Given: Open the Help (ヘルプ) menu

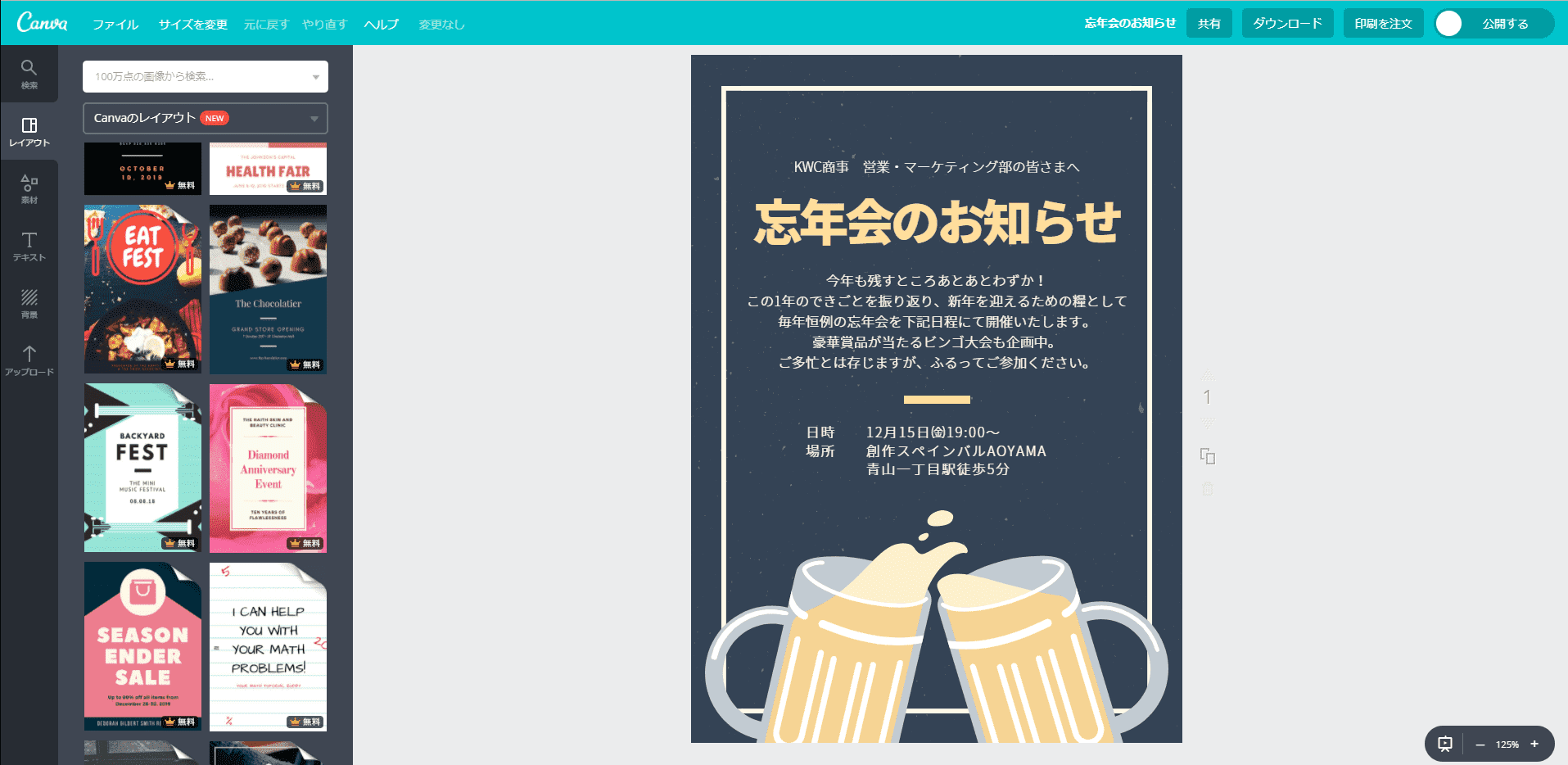Looking at the screenshot, I should 382,25.
